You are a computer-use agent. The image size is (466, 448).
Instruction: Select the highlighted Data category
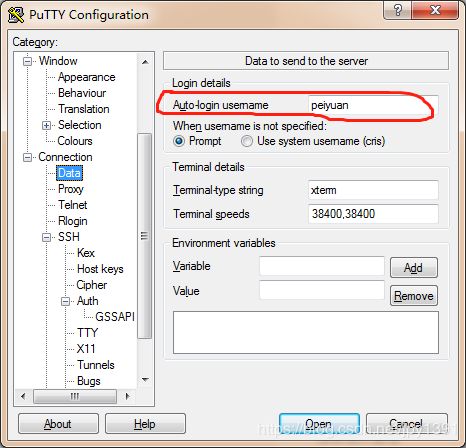[69, 173]
